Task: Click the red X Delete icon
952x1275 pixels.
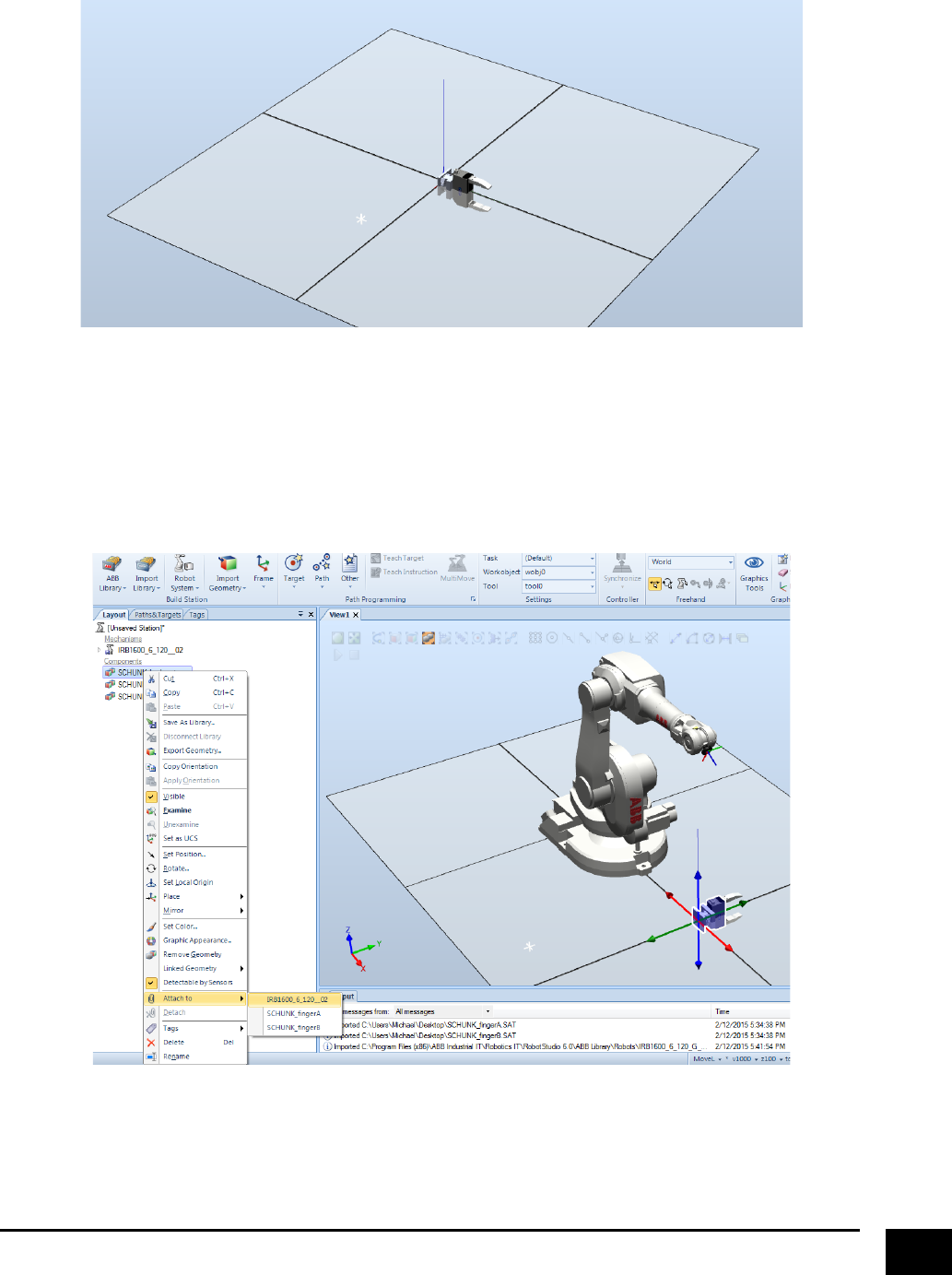Action: pos(151,1043)
